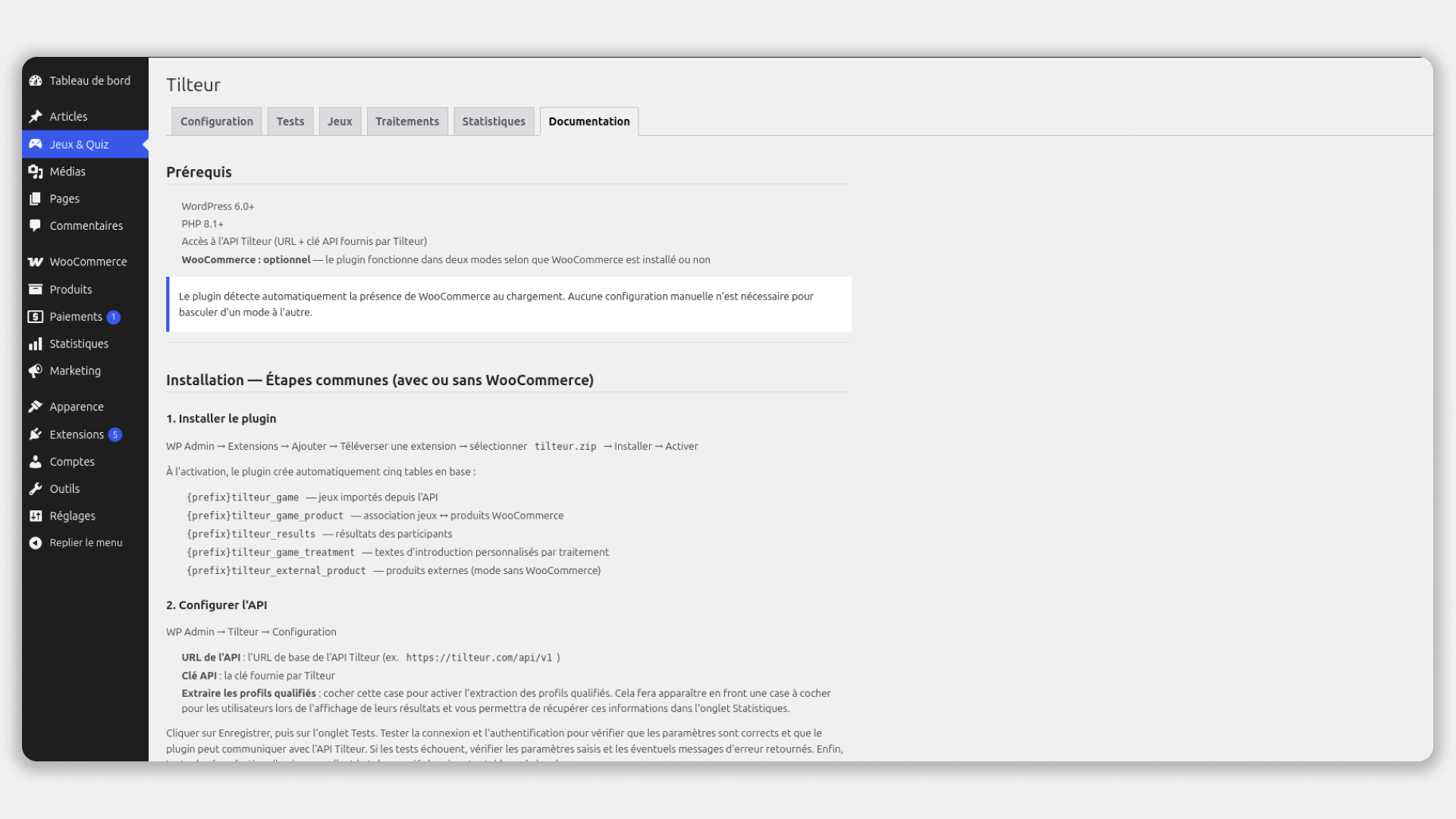Open Commentaires menu entry

(86, 226)
